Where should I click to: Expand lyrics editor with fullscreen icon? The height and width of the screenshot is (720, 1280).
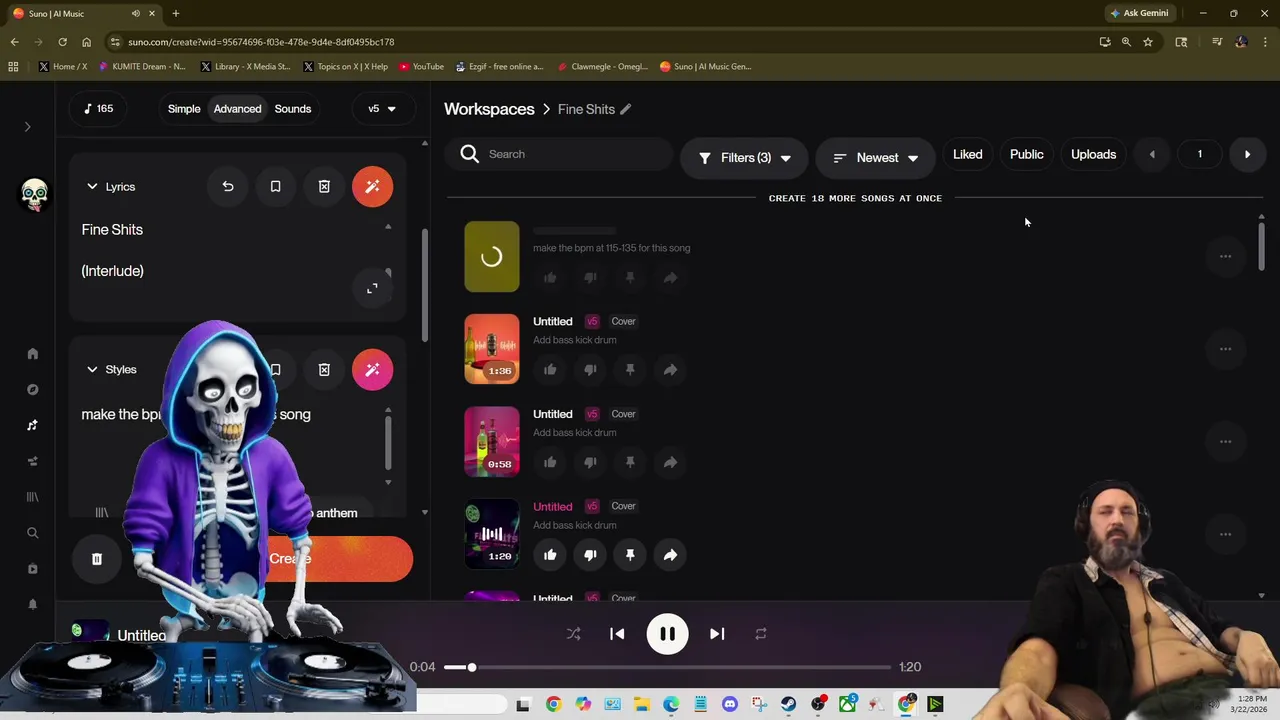click(x=372, y=288)
